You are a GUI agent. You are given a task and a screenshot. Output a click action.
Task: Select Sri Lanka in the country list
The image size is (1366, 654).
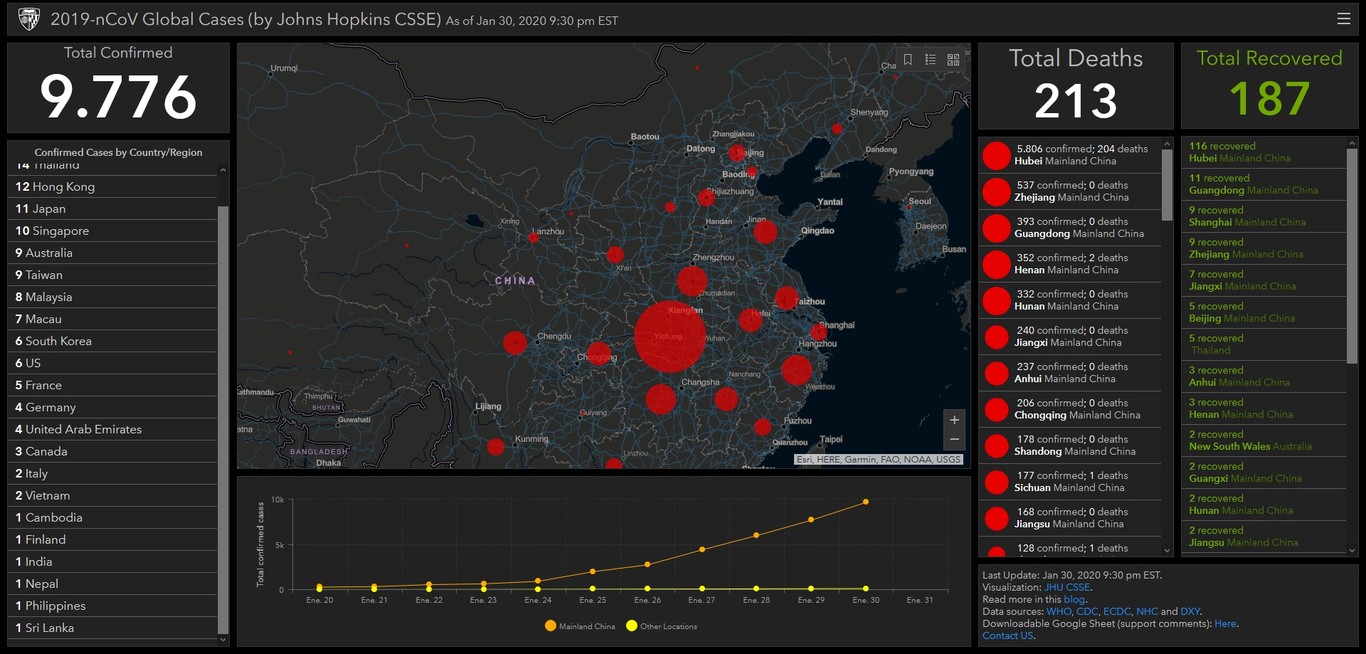pyautogui.click(x=112, y=628)
